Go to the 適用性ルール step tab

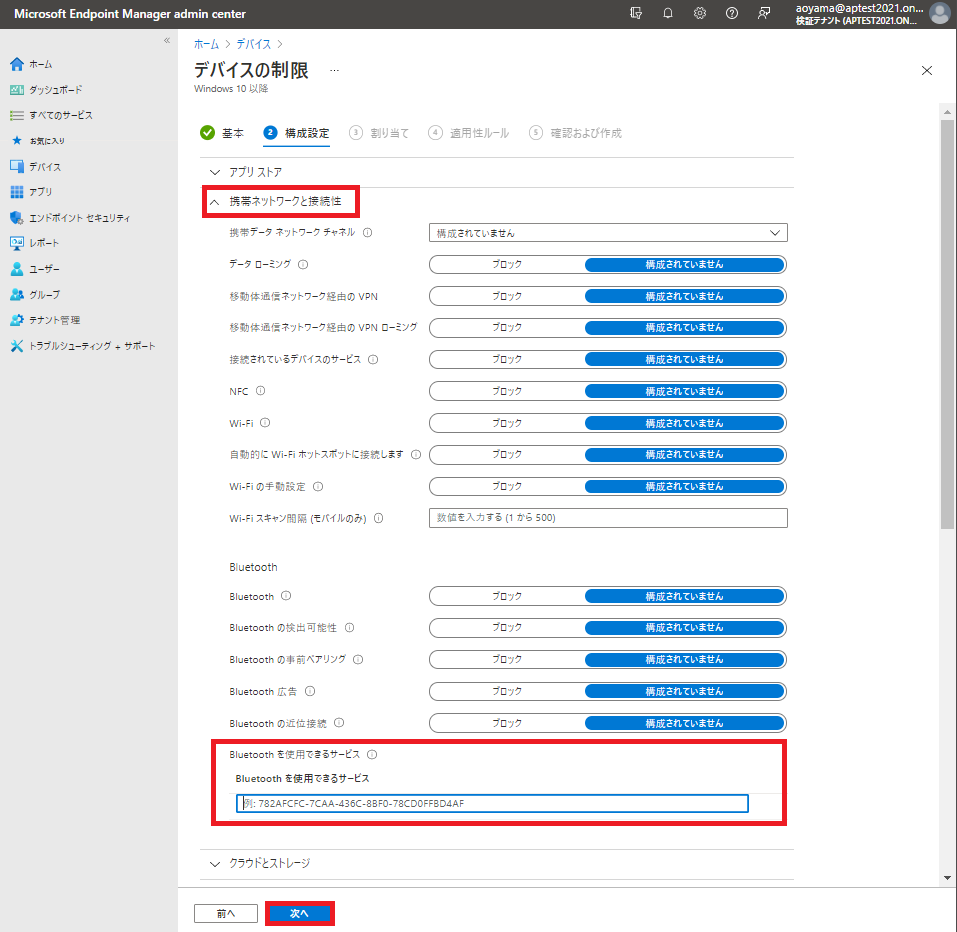(468, 133)
